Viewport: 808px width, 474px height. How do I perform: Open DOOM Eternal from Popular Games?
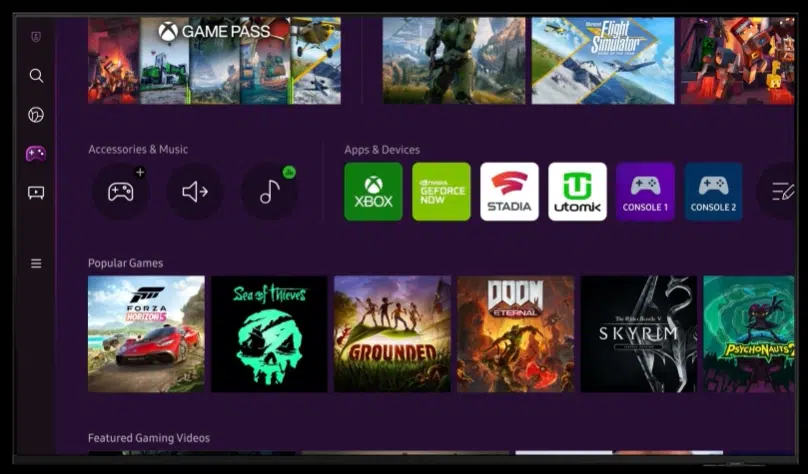[515, 334]
